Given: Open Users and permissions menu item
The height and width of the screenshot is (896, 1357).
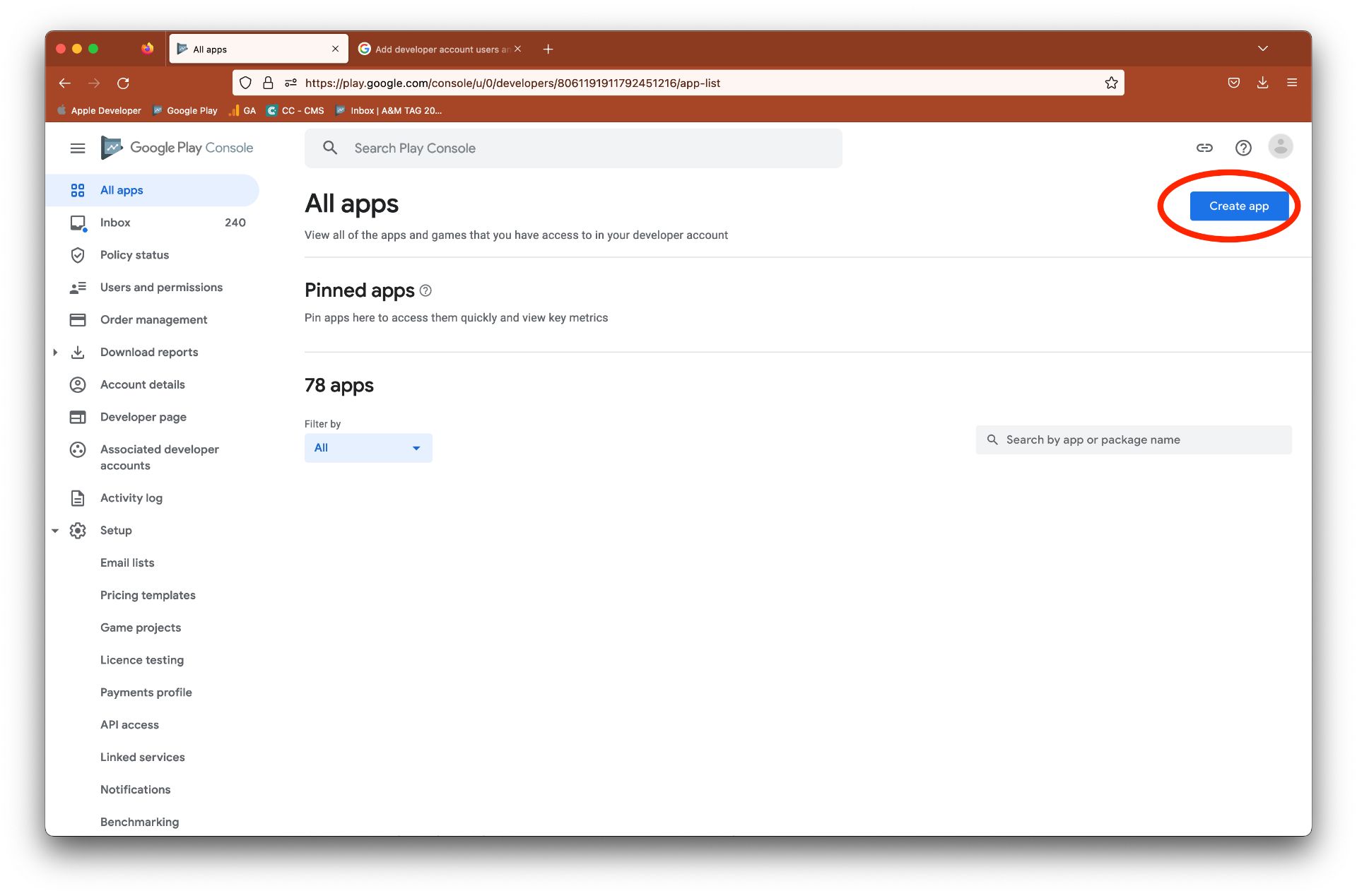Looking at the screenshot, I should (161, 288).
